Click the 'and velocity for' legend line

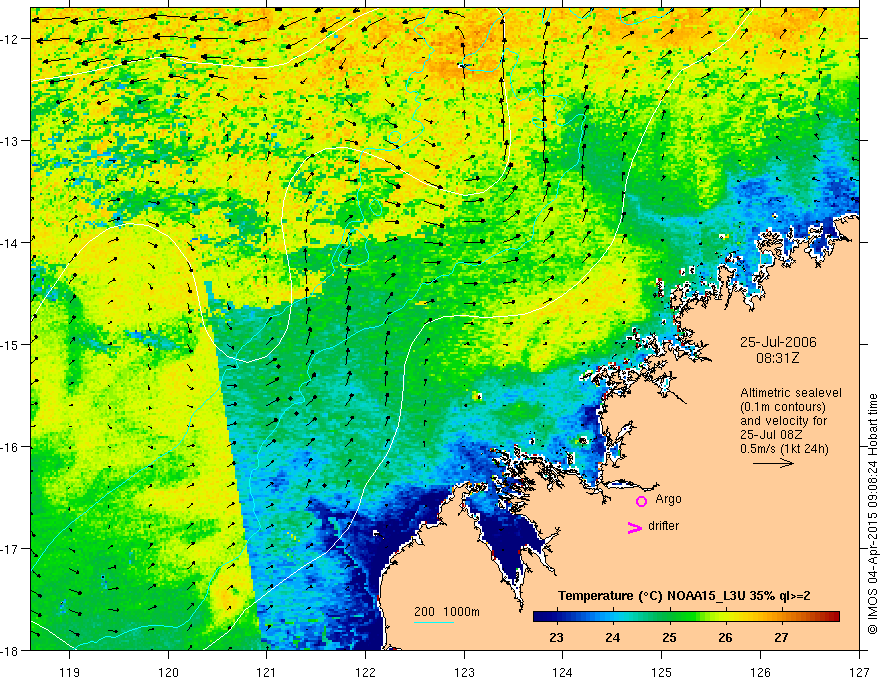tap(783, 421)
